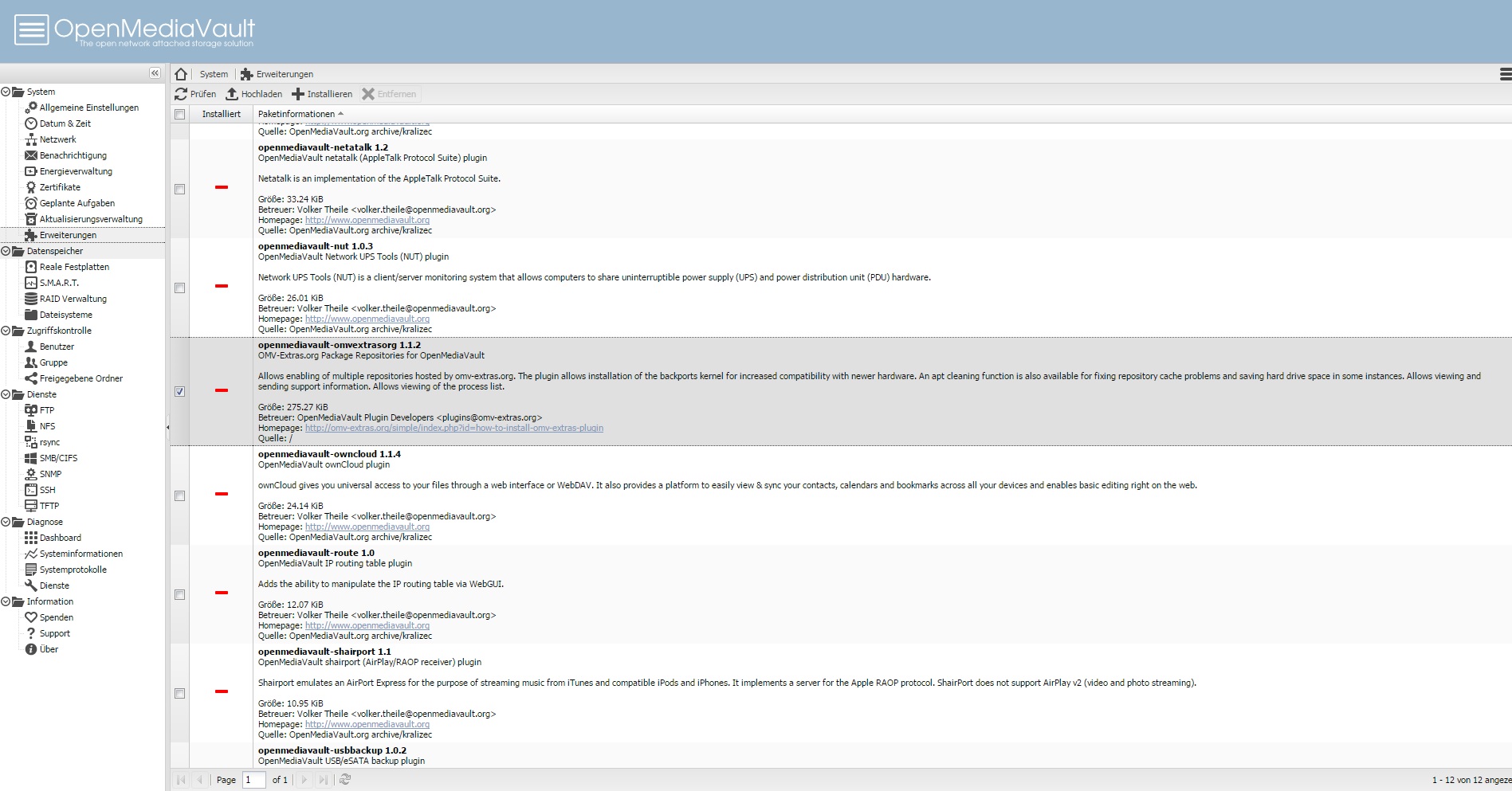Toggle the select-all checkbox in header
1512x791 pixels.
click(x=180, y=114)
